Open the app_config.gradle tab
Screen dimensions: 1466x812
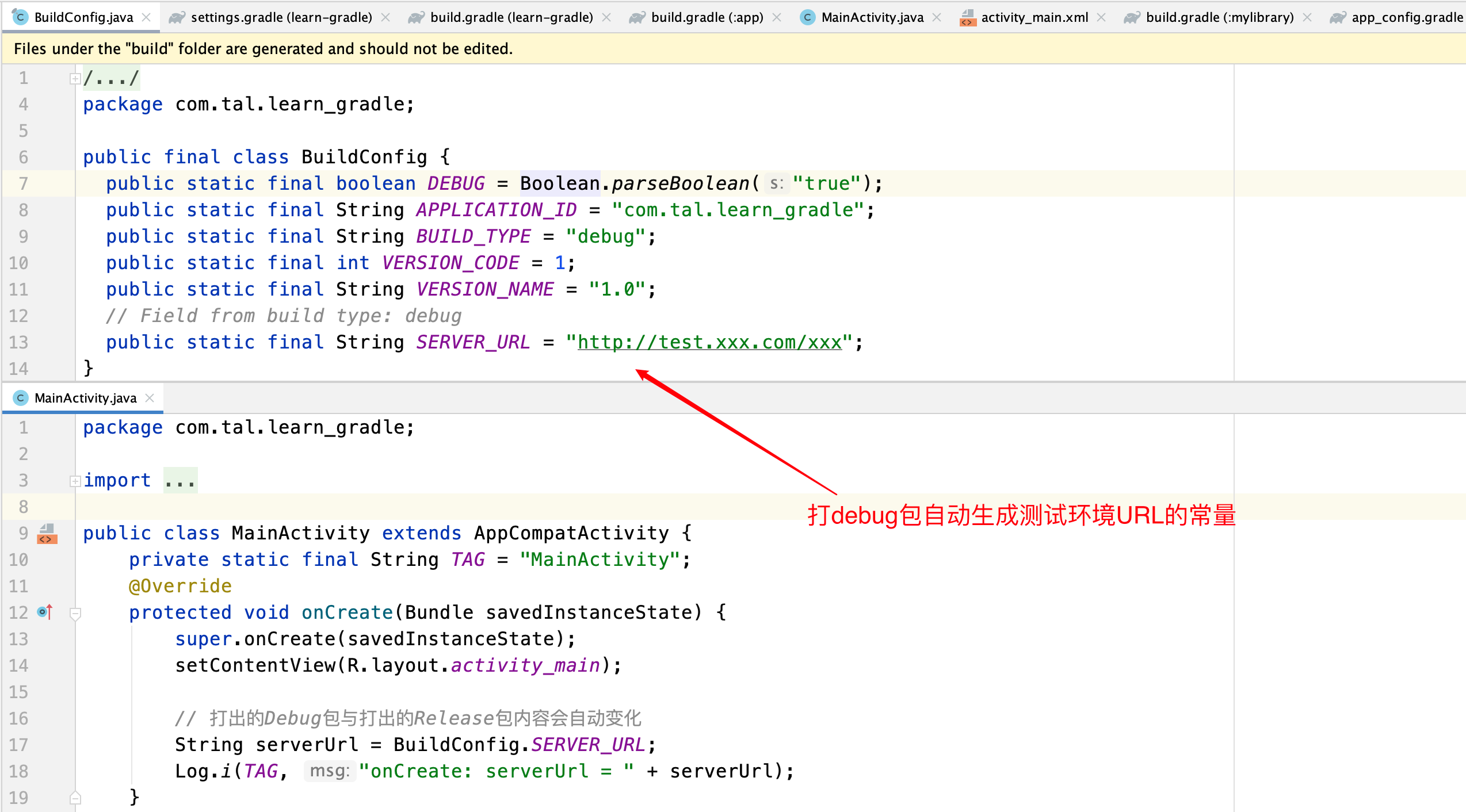click(1406, 17)
